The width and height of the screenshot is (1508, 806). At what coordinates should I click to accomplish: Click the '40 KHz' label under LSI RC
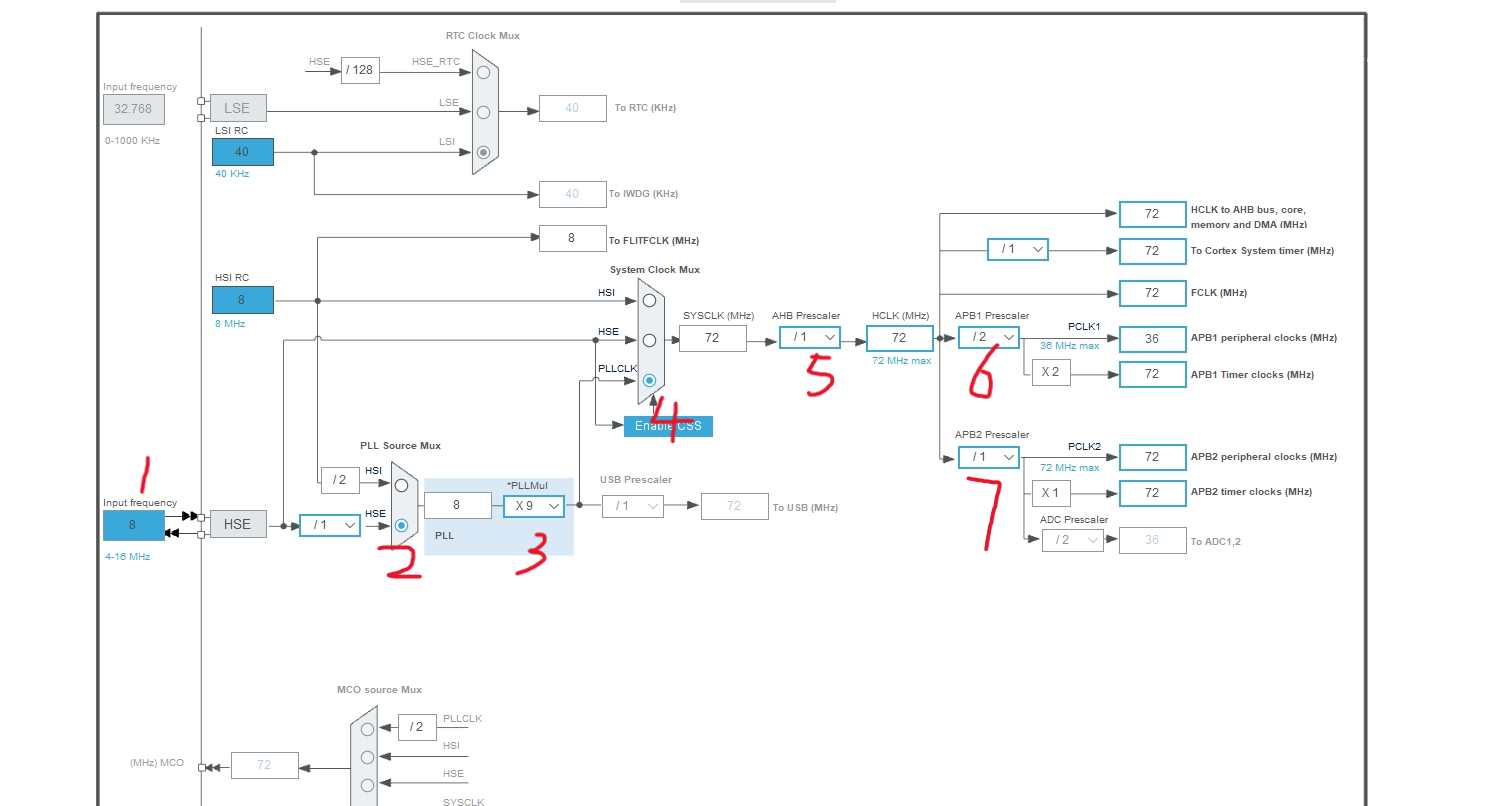[232, 173]
